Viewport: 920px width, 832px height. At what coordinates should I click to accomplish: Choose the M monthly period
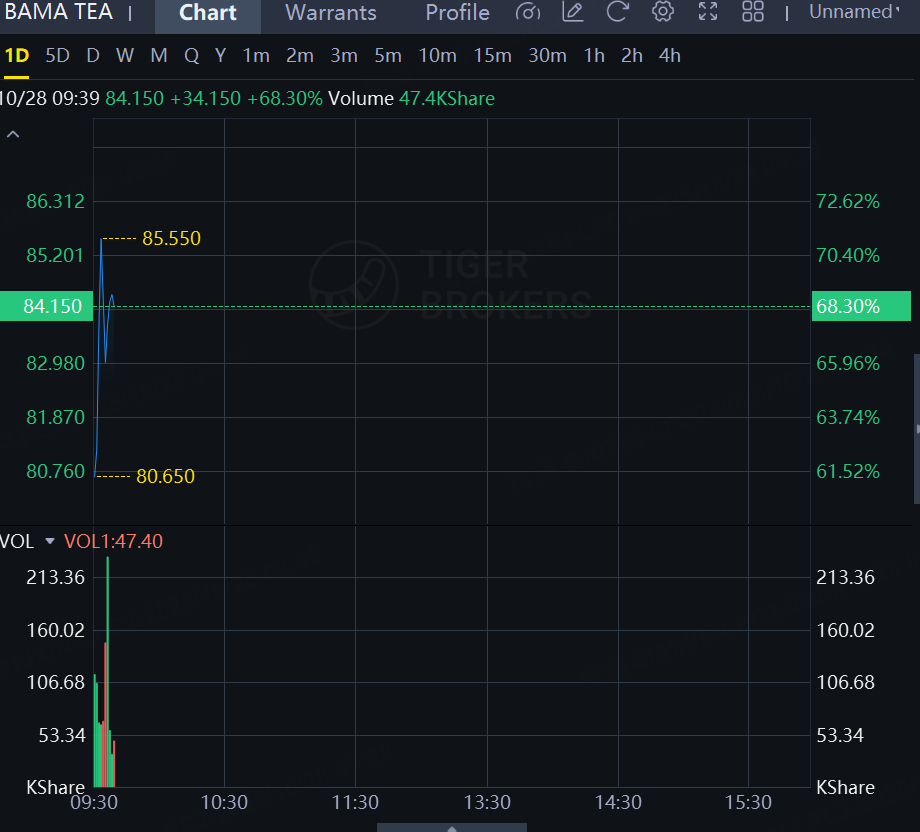pos(158,56)
